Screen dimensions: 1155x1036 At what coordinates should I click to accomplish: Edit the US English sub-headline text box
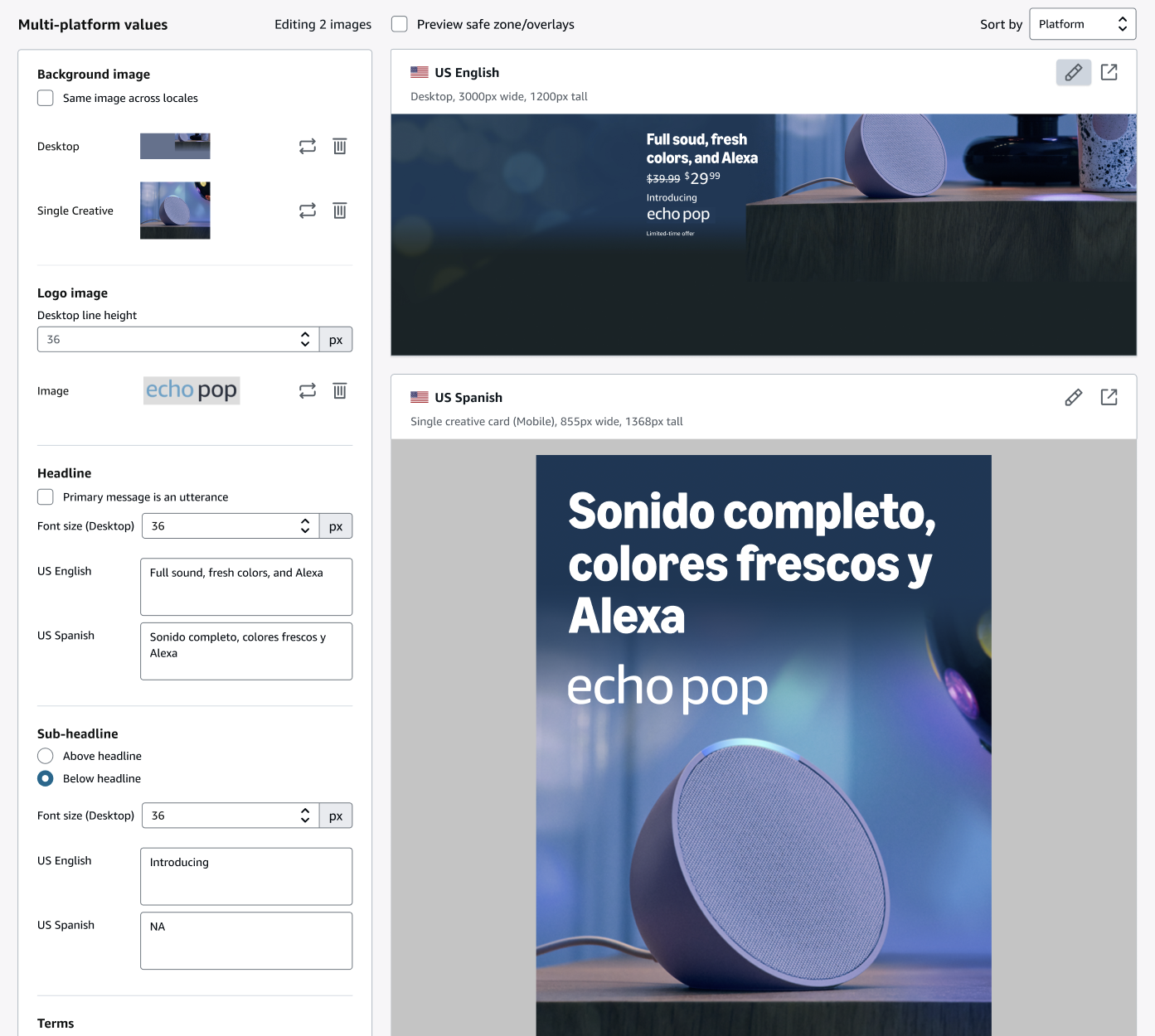246,876
